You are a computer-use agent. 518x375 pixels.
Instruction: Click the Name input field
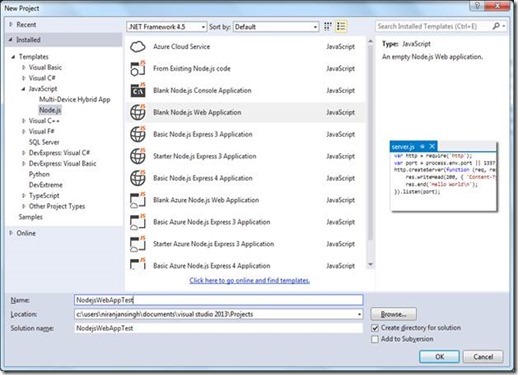(x=219, y=300)
